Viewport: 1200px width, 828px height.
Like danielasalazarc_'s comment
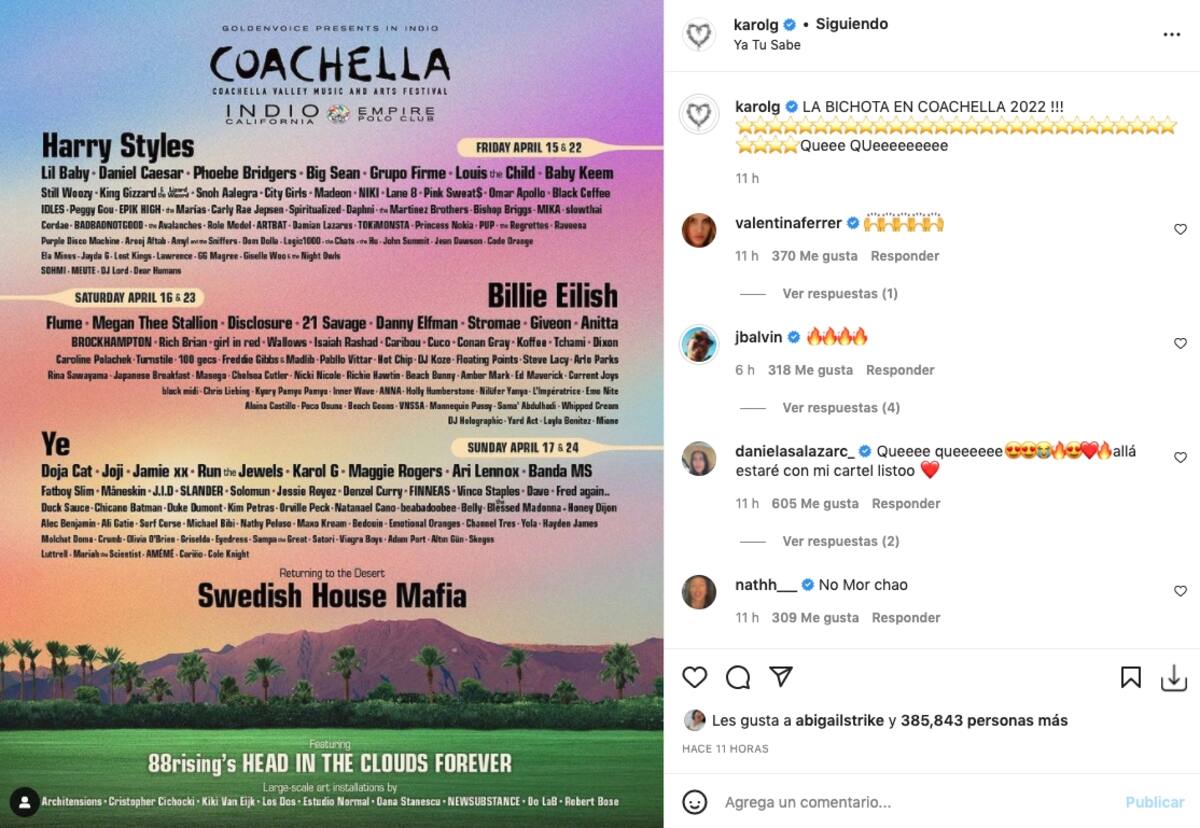(x=1180, y=457)
